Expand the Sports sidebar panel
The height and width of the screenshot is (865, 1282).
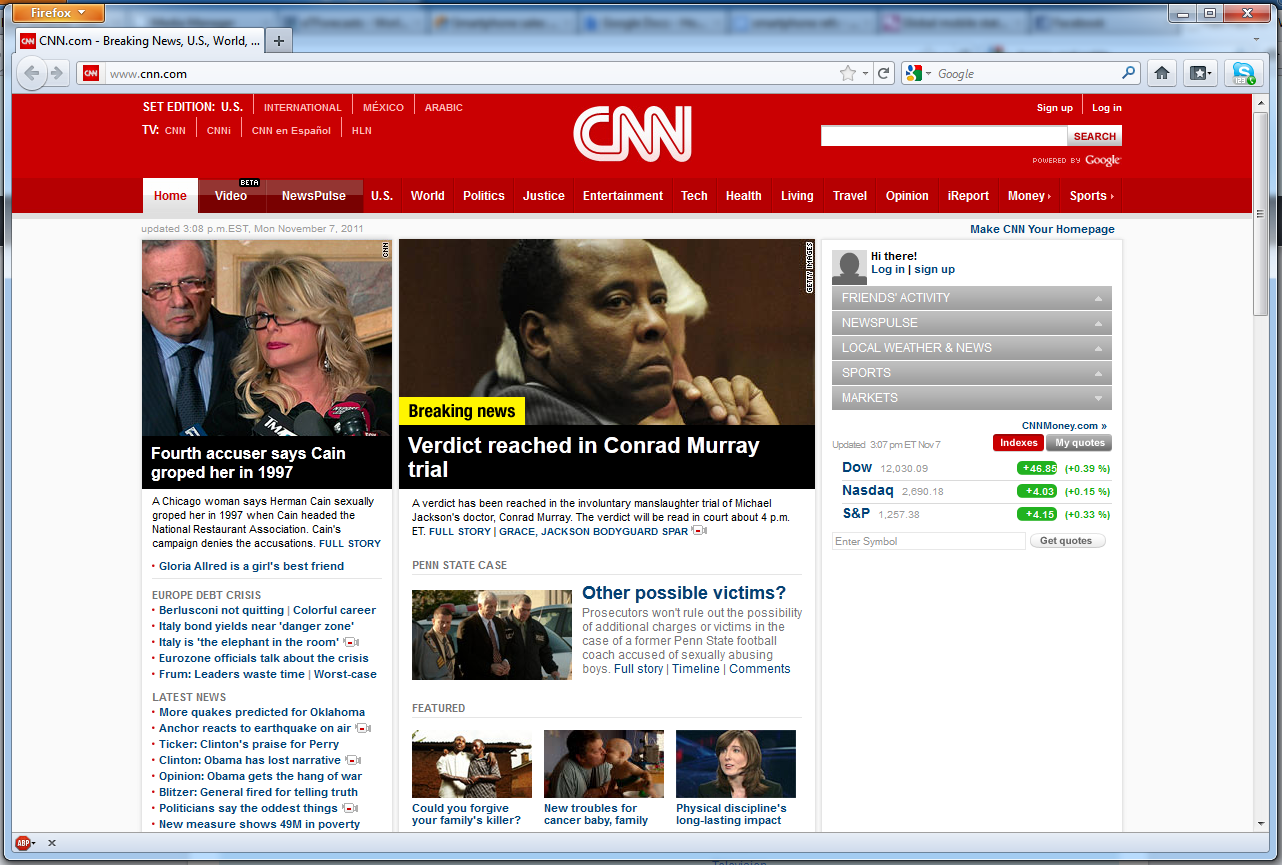(972, 373)
